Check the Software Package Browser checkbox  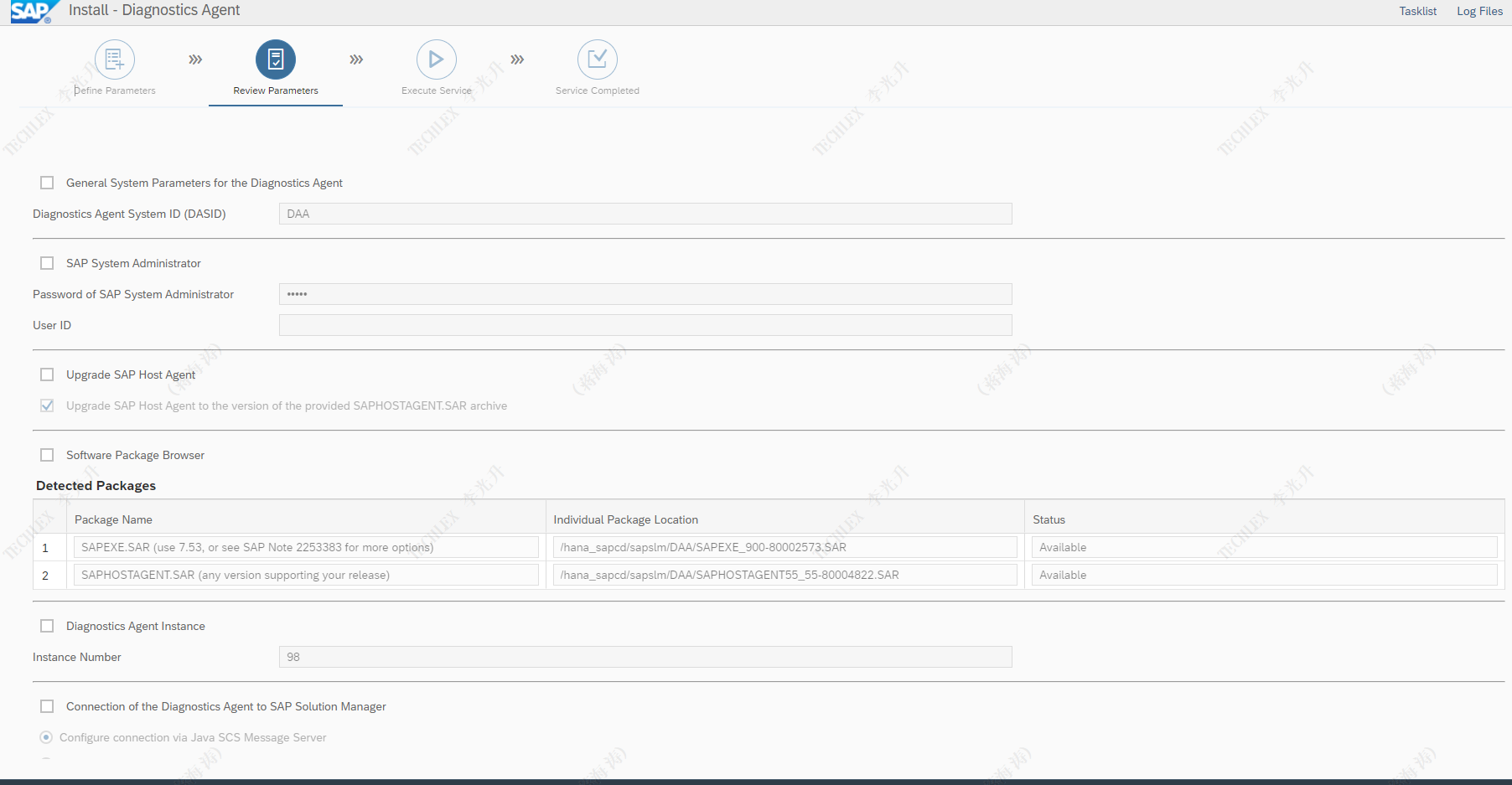[47, 455]
